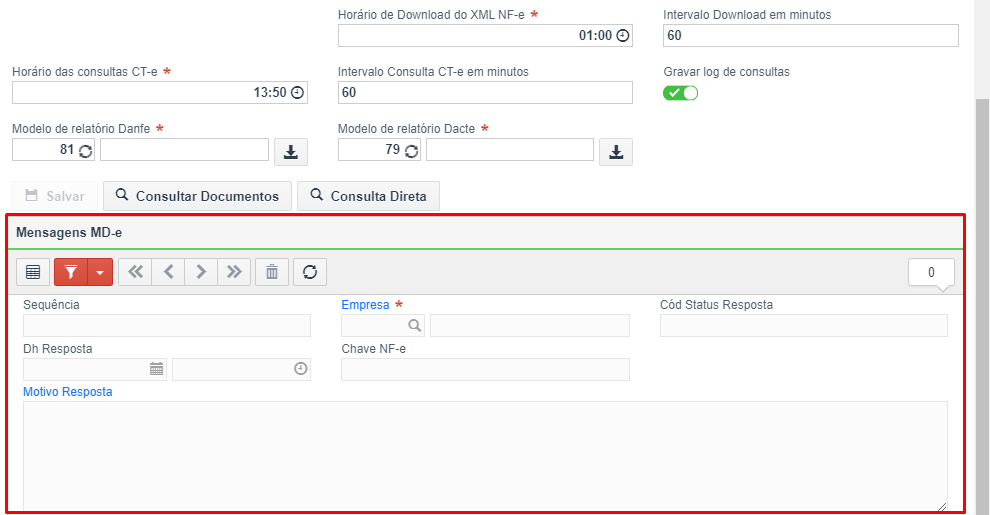Refresh the Mensagens MD-e list
The image size is (990, 515).
point(309,272)
